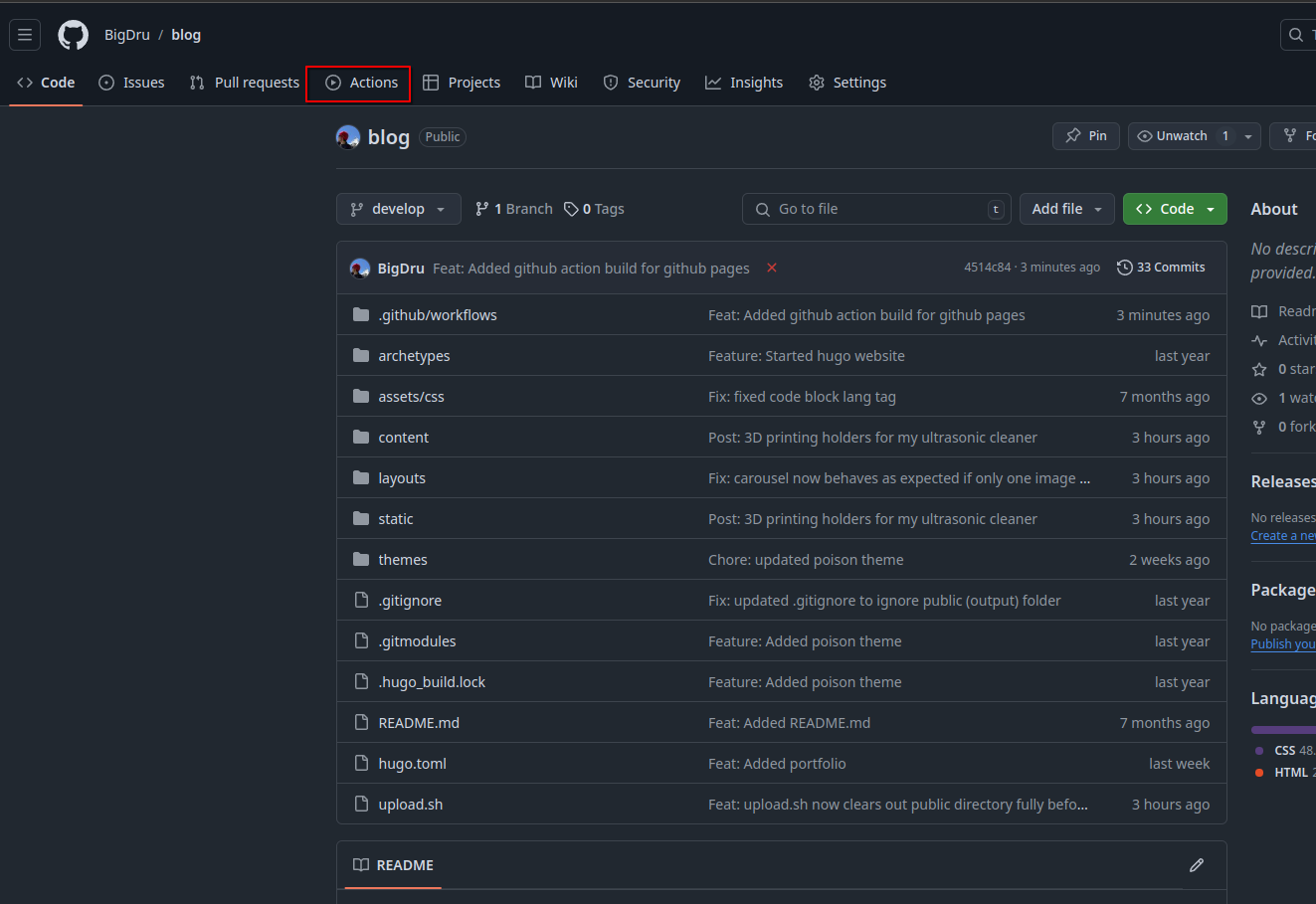Click BigDru owner link in breadcrumb
Image resolution: width=1316 pixels, height=904 pixels.
tap(127, 35)
